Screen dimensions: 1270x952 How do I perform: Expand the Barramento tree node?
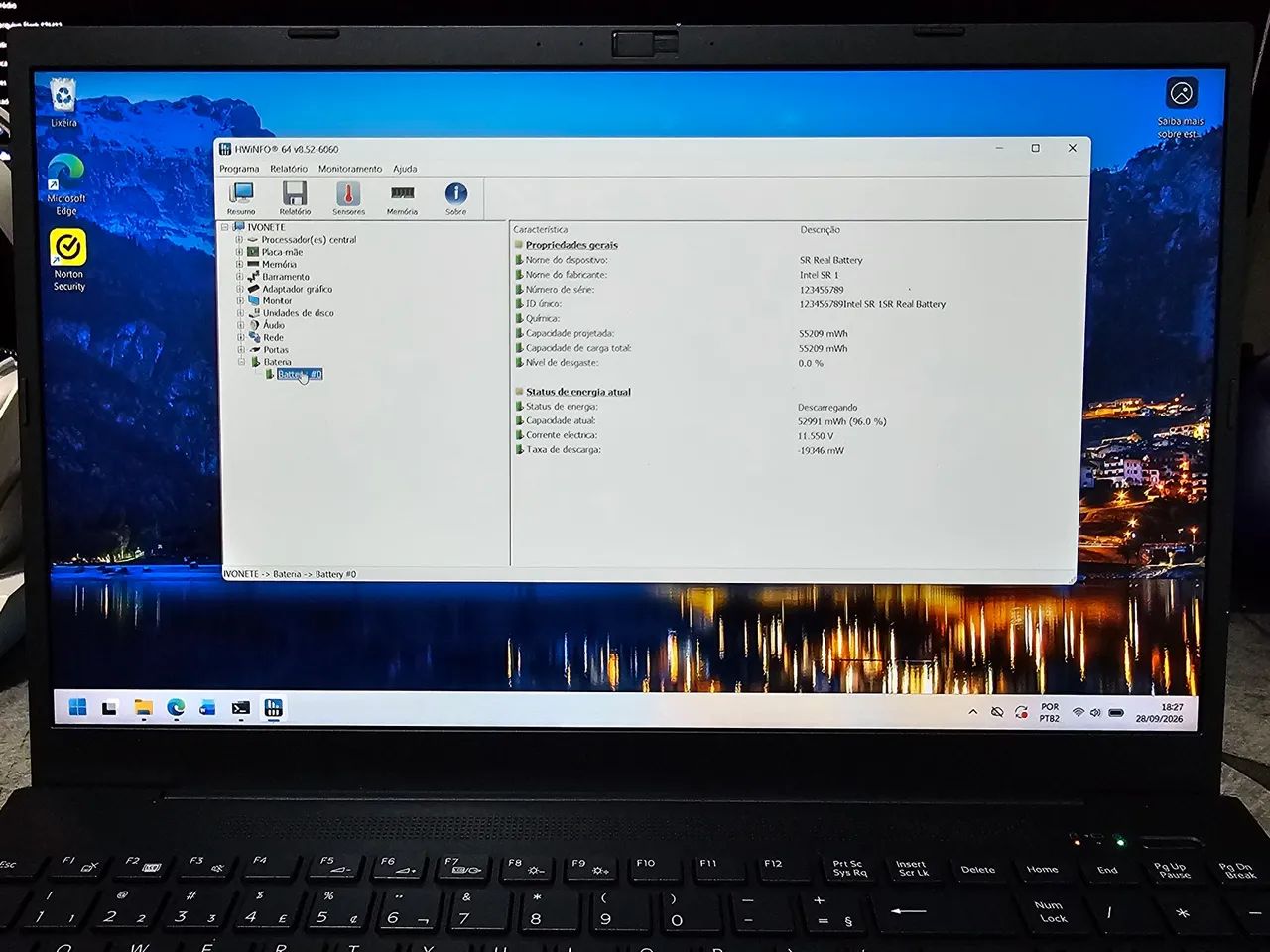pyautogui.click(x=239, y=277)
